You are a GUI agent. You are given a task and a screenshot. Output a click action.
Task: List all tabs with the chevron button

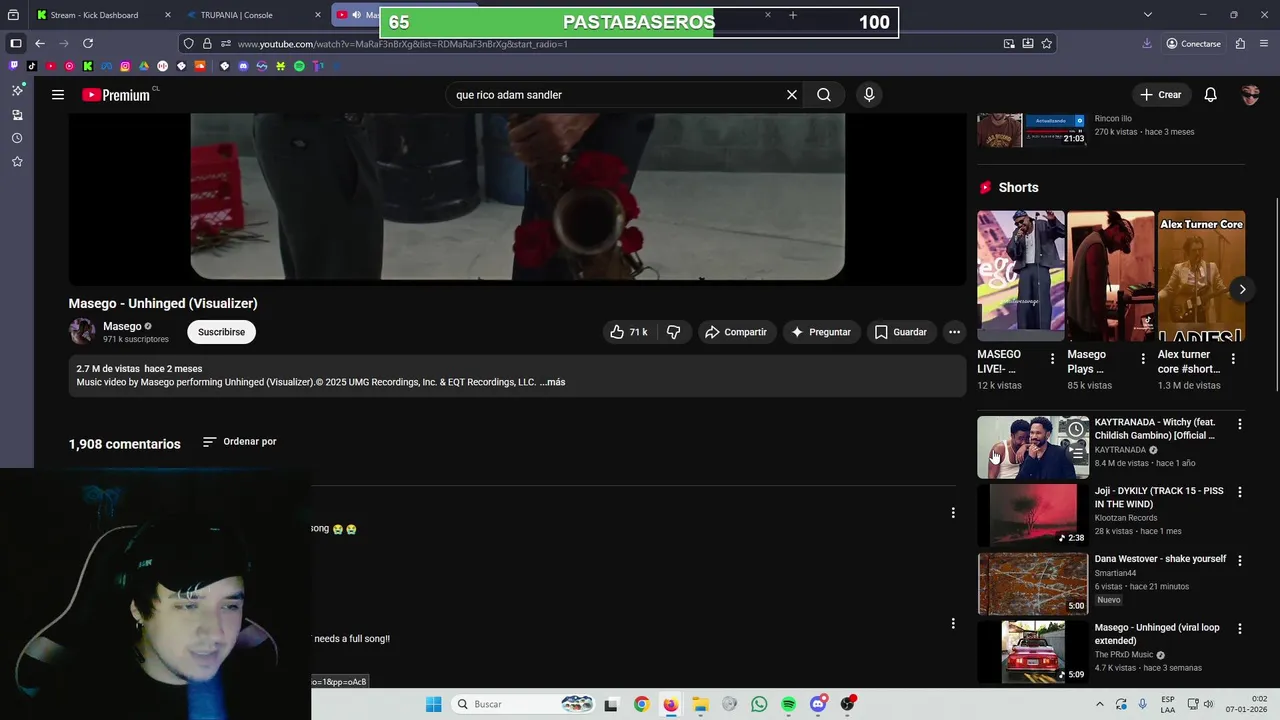(1147, 15)
